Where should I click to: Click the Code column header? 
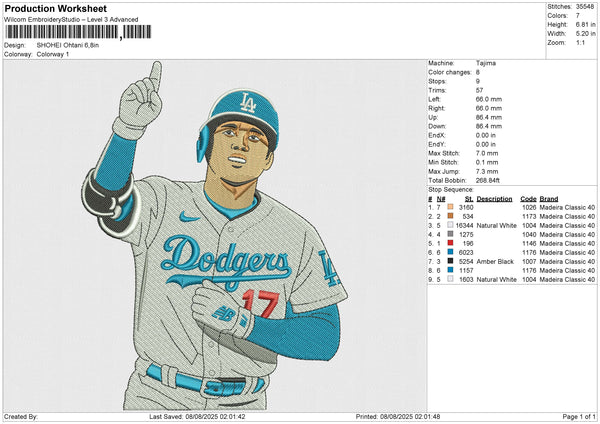coord(528,198)
